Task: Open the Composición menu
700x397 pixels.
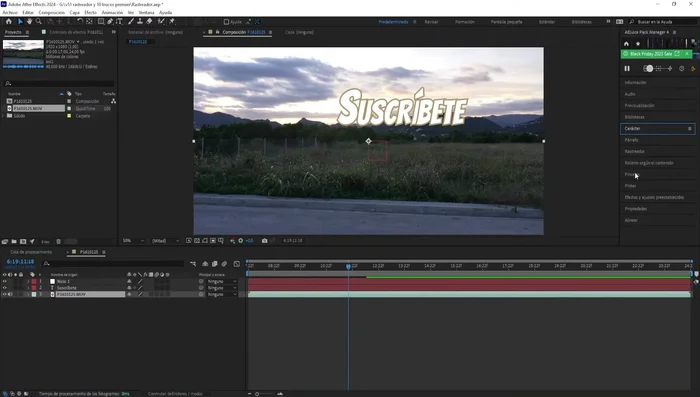Action: coord(52,13)
